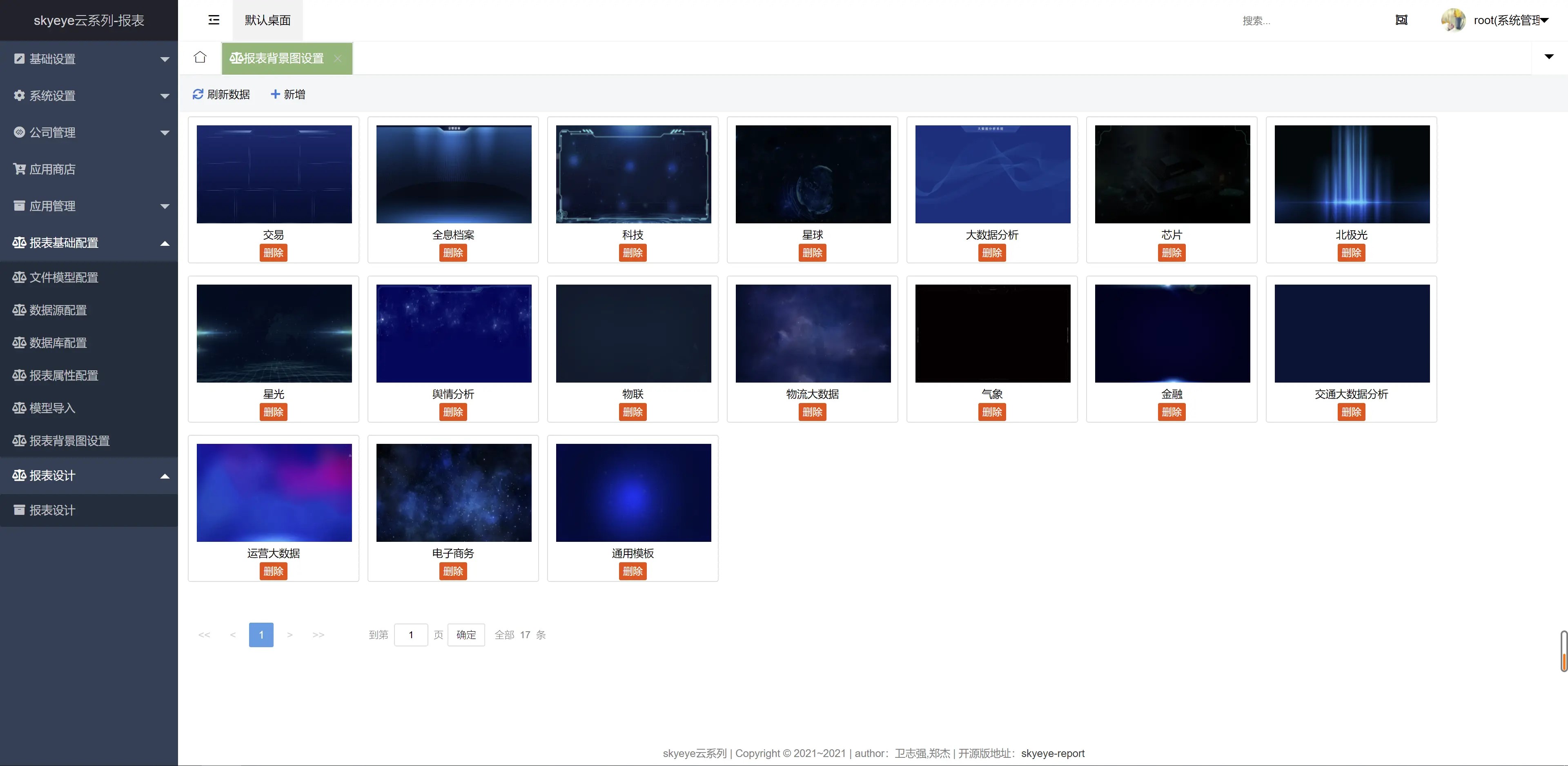Click the 气象 card label

tap(992, 394)
